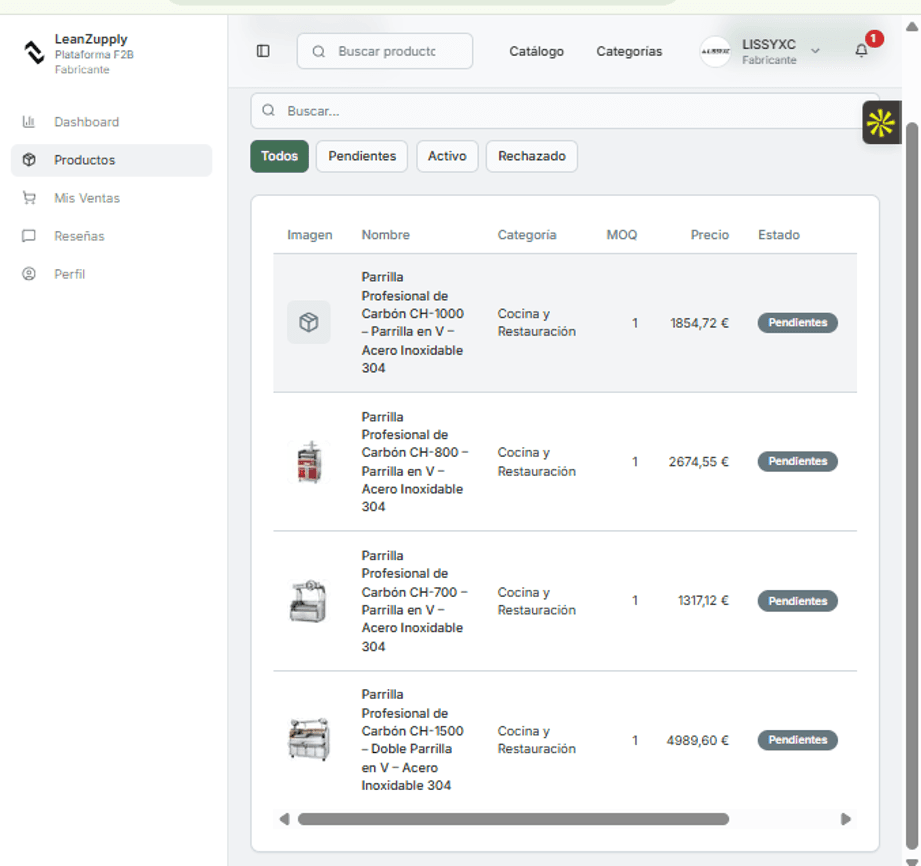
Task: Open the CH-1500 product thumbnail
Action: (309, 740)
